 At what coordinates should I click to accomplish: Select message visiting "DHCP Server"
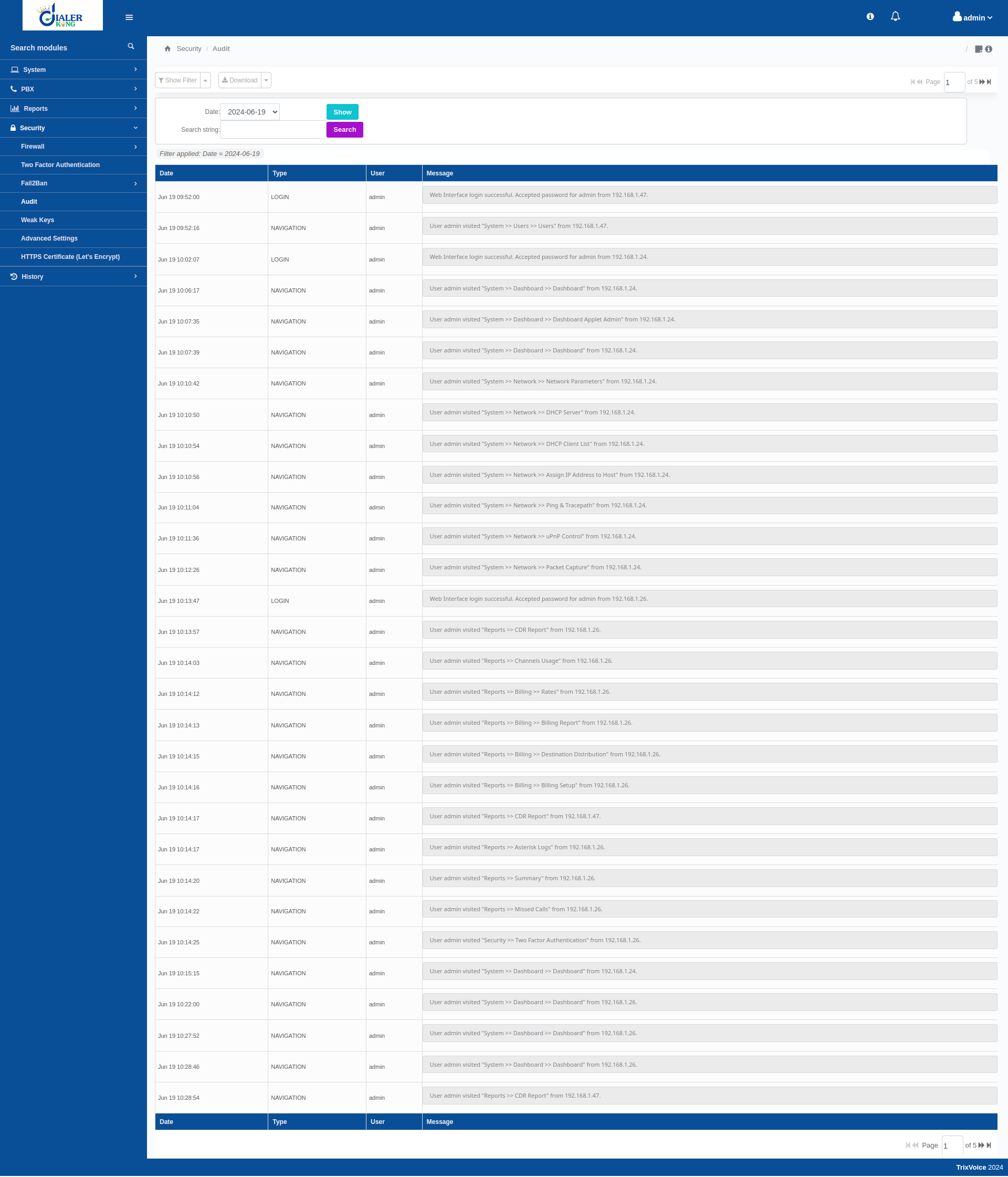[710, 412]
